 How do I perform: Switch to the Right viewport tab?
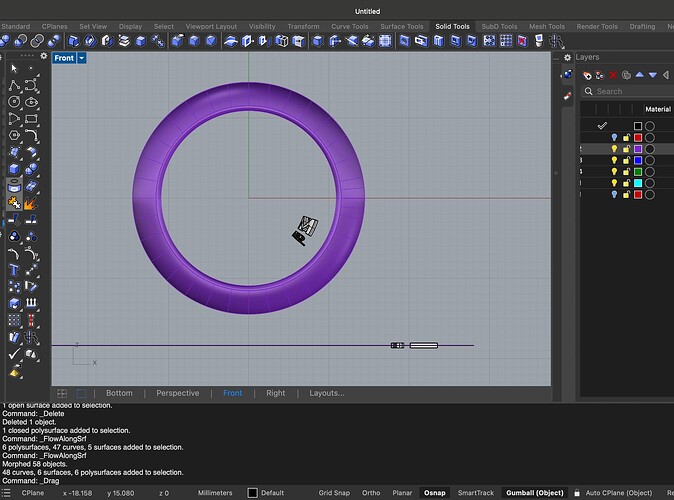point(275,393)
